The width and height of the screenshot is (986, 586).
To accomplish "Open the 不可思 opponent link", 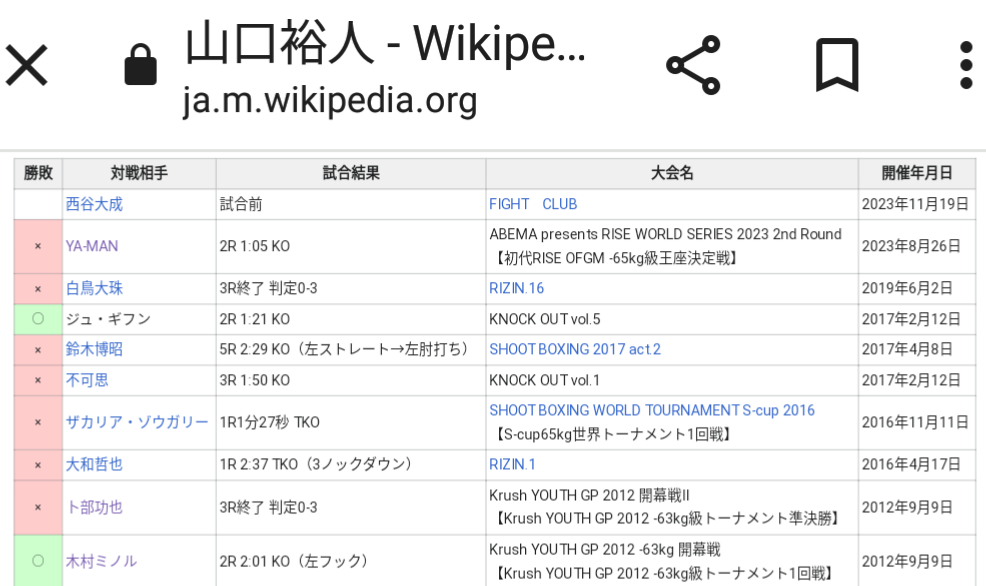I will (87, 380).
